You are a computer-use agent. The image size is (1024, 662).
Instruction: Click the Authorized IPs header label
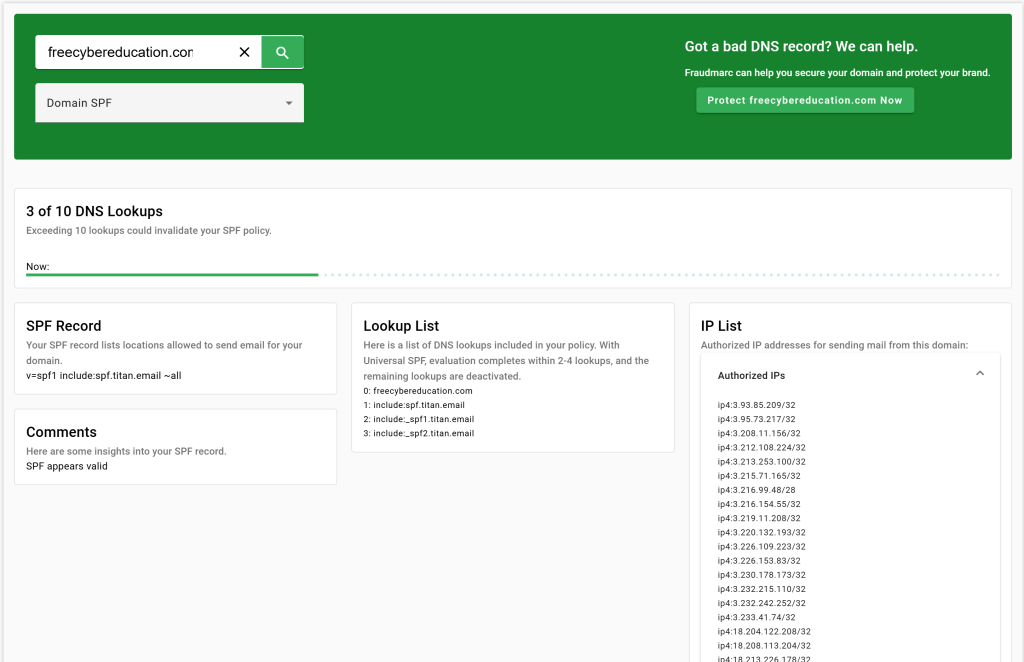[751, 375]
